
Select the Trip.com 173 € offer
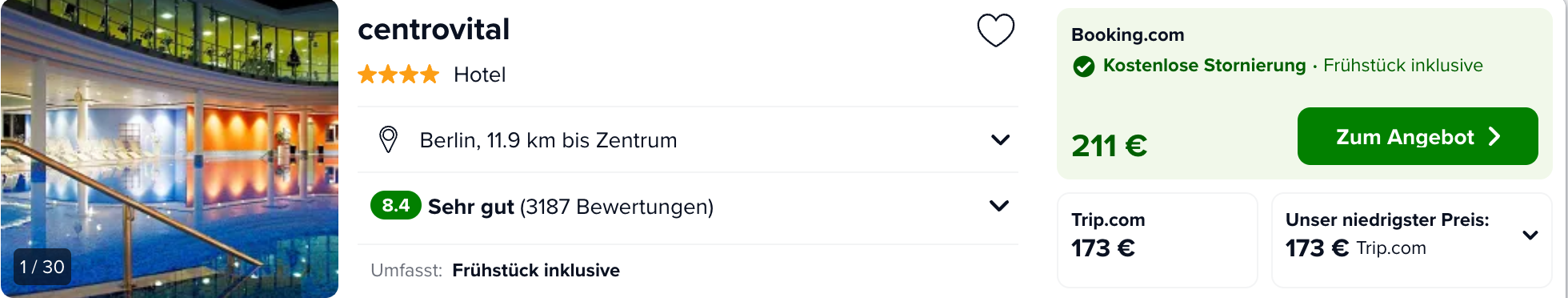pos(1158,240)
